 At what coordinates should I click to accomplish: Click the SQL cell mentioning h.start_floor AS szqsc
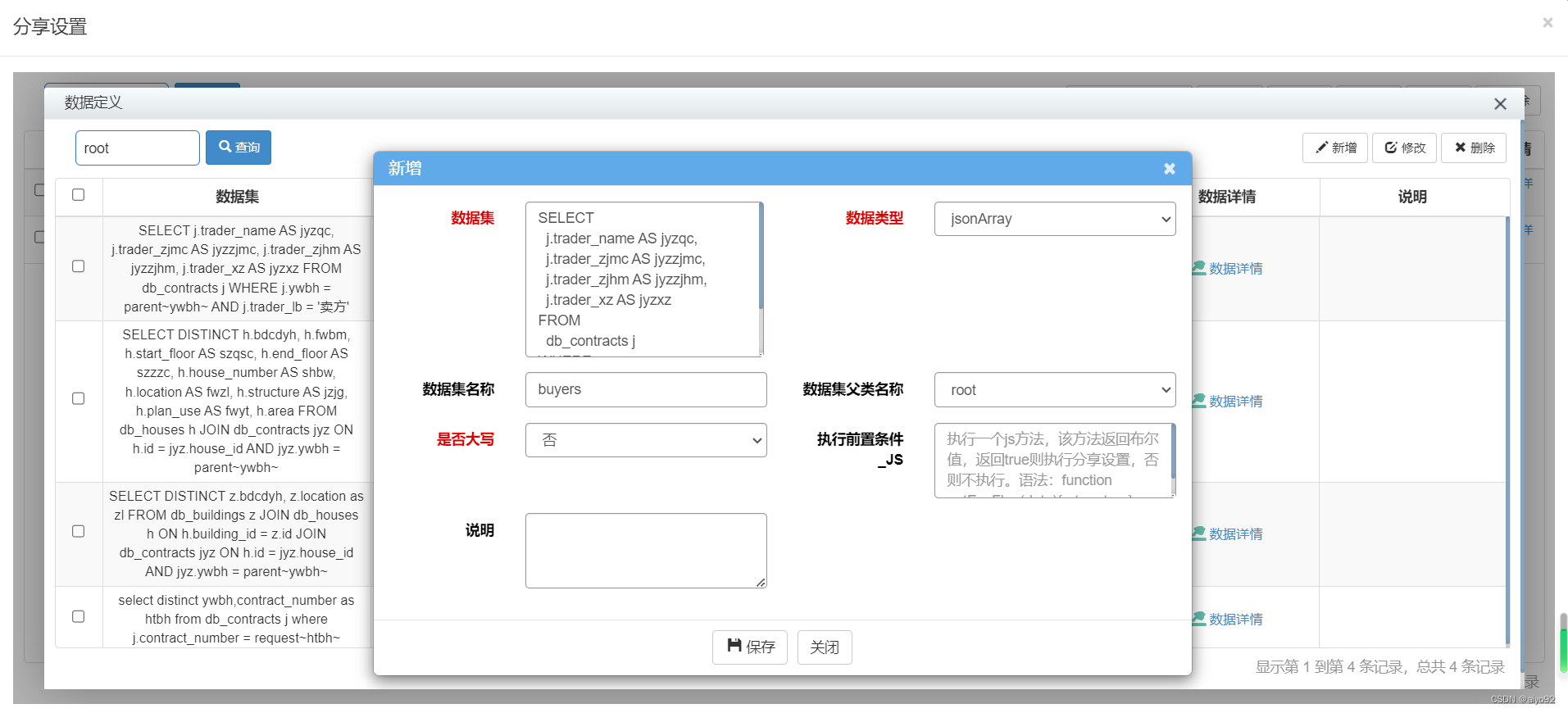[236, 402]
